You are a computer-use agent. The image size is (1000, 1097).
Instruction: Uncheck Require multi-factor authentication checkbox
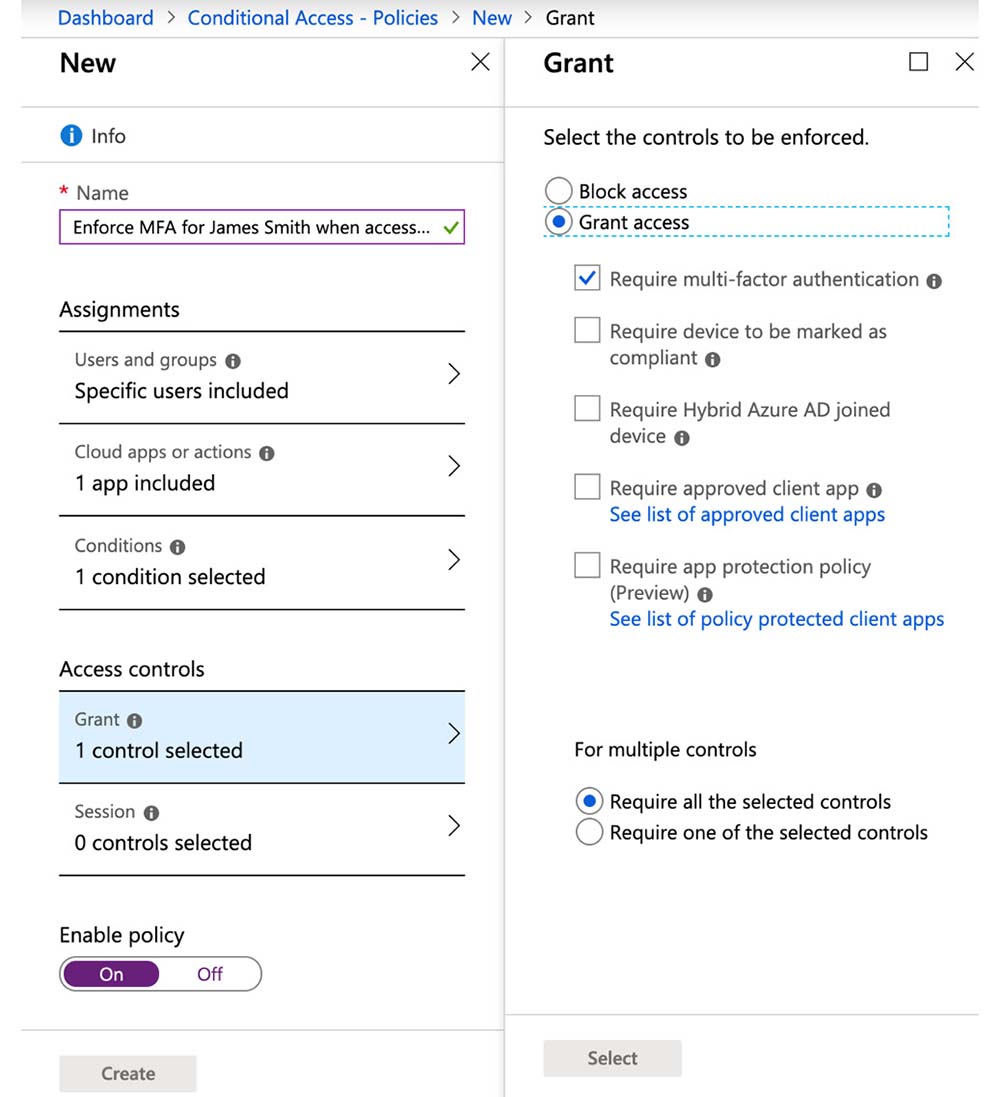click(x=587, y=279)
